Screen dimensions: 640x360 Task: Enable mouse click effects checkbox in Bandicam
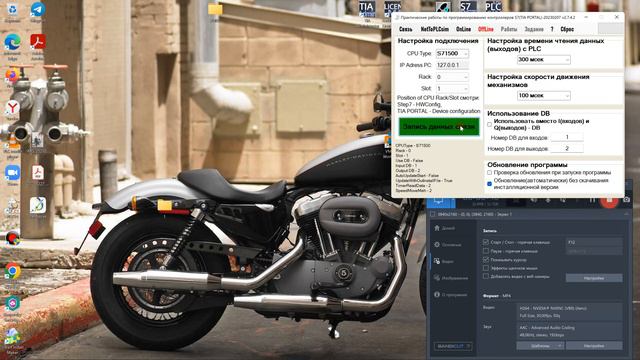(486, 268)
